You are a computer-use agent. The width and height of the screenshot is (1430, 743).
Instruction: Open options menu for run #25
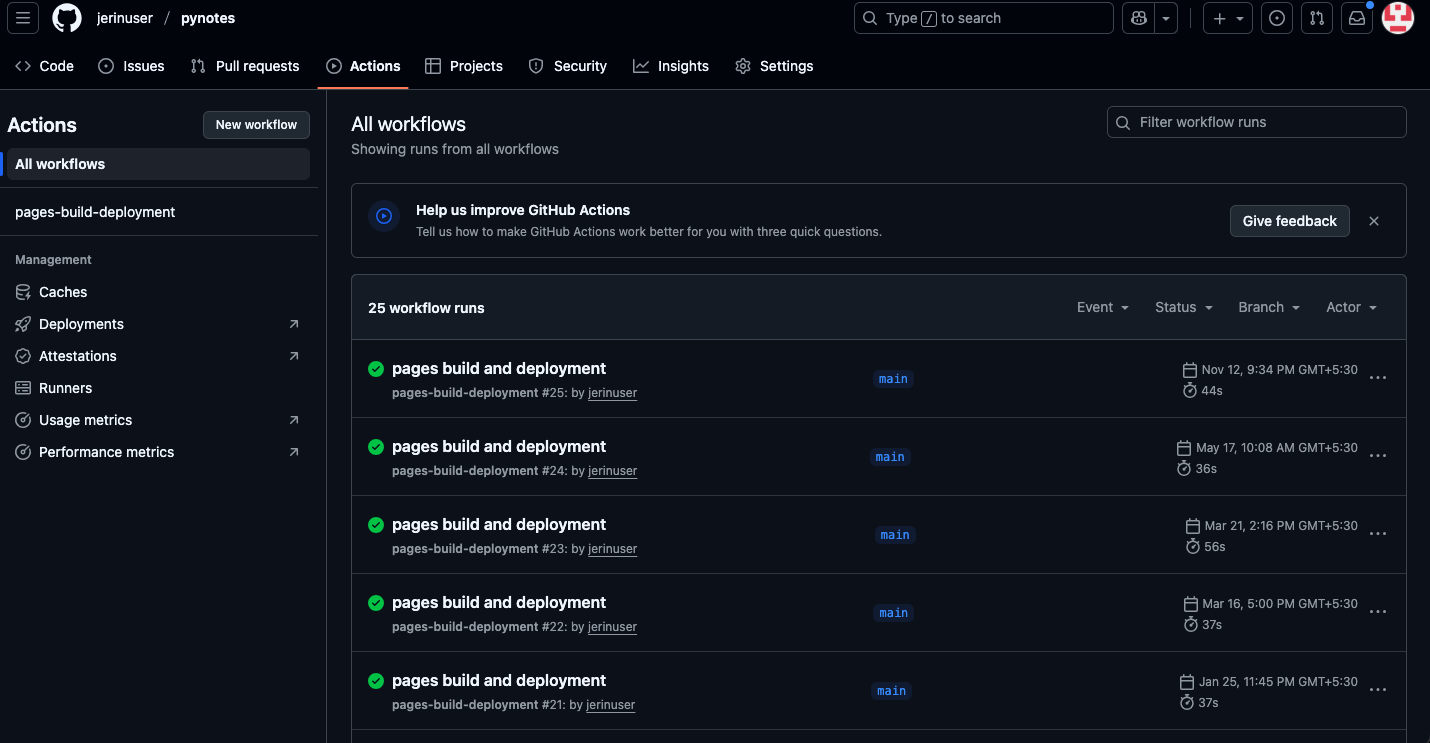click(x=1377, y=378)
